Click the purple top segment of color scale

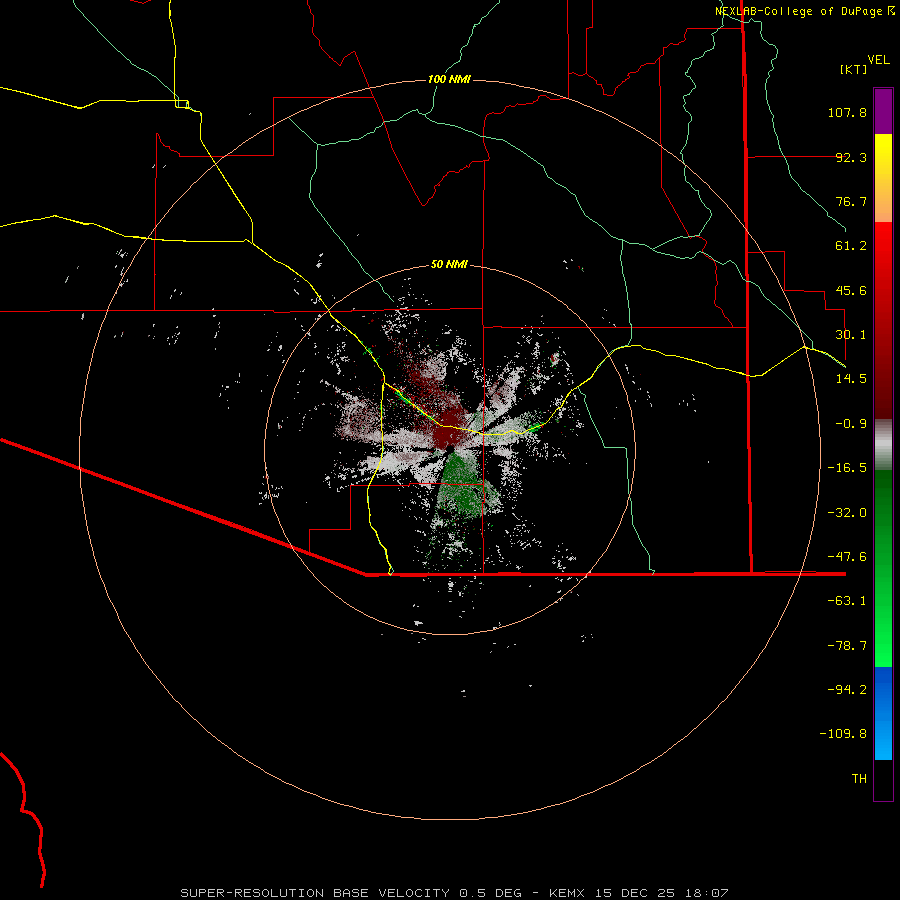click(883, 111)
